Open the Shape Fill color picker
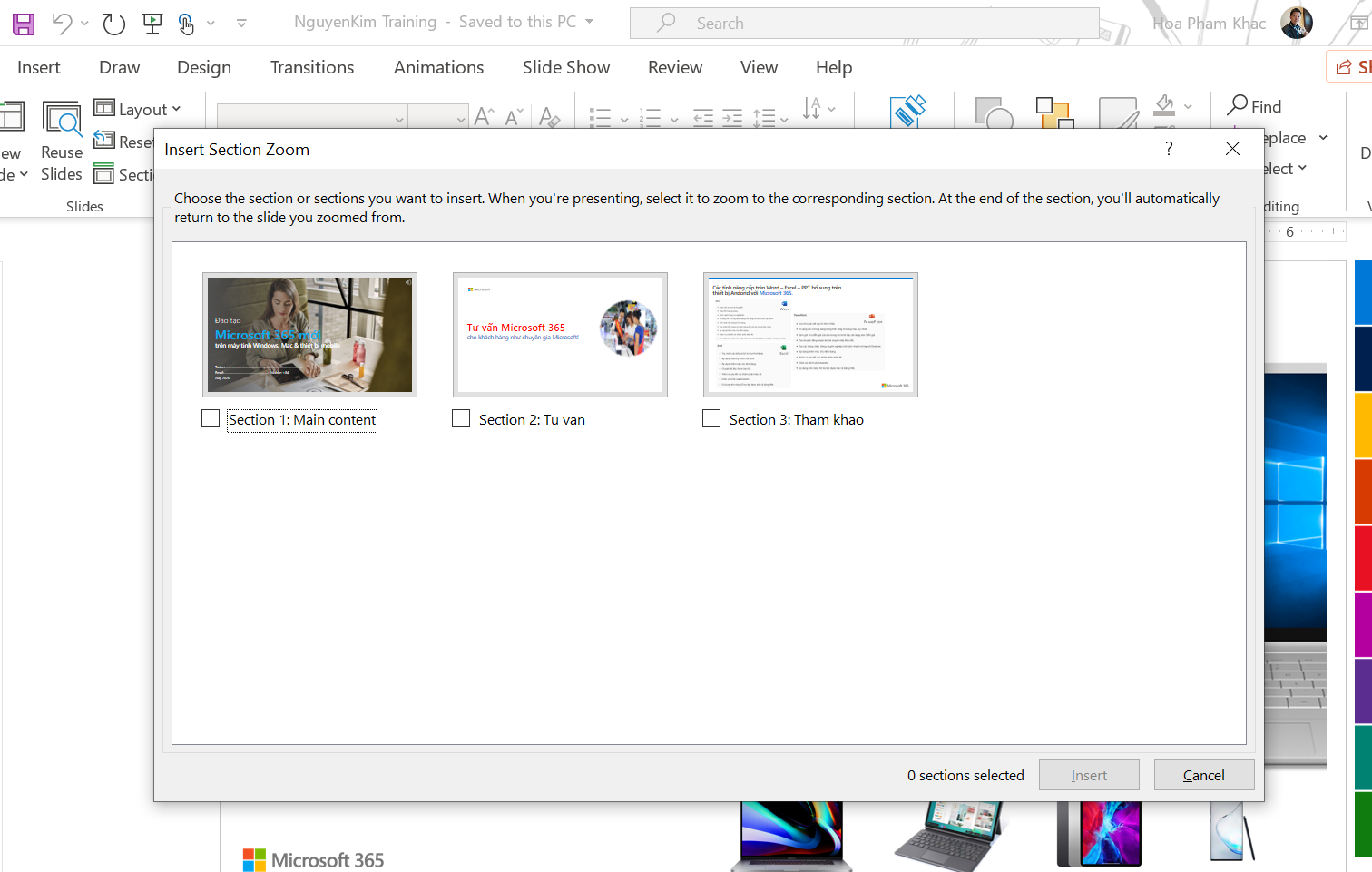The height and width of the screenshot is (872, 1372). tap(1187, 106)
